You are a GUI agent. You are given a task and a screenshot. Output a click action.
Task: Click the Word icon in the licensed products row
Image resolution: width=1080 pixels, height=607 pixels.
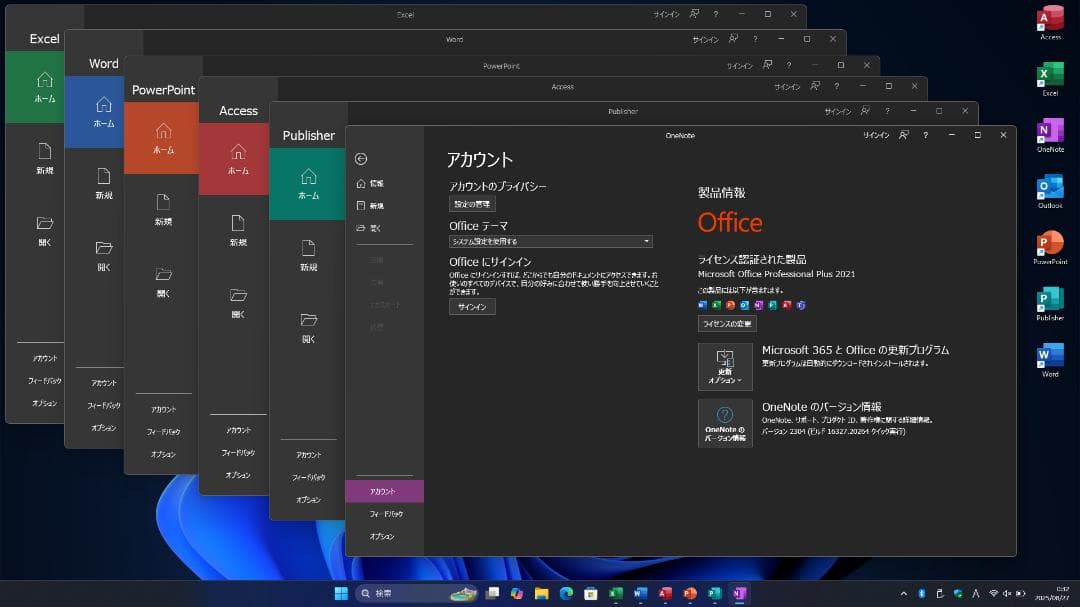[702, 305]
